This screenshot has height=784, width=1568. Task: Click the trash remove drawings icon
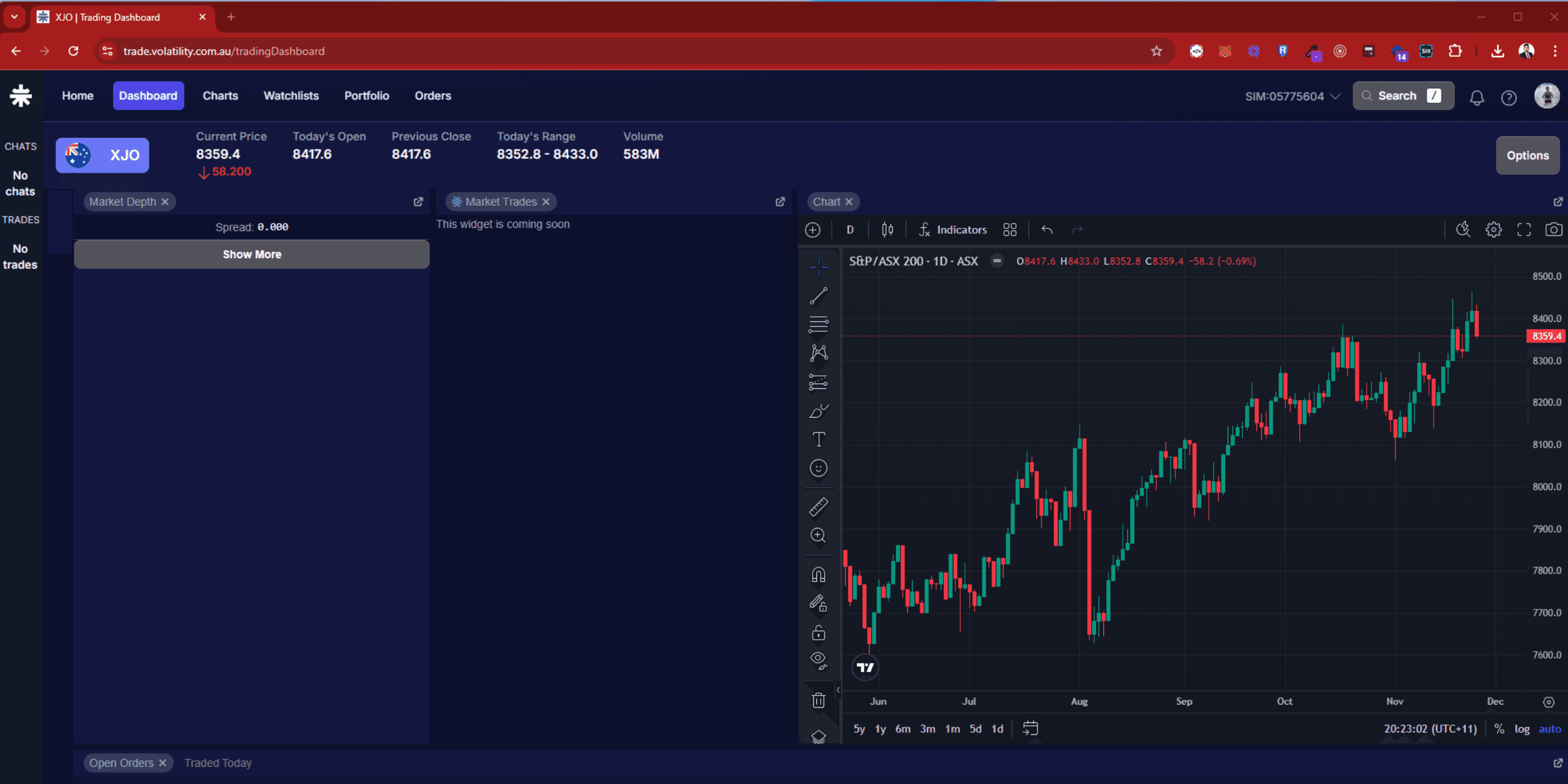pos(818,700)
